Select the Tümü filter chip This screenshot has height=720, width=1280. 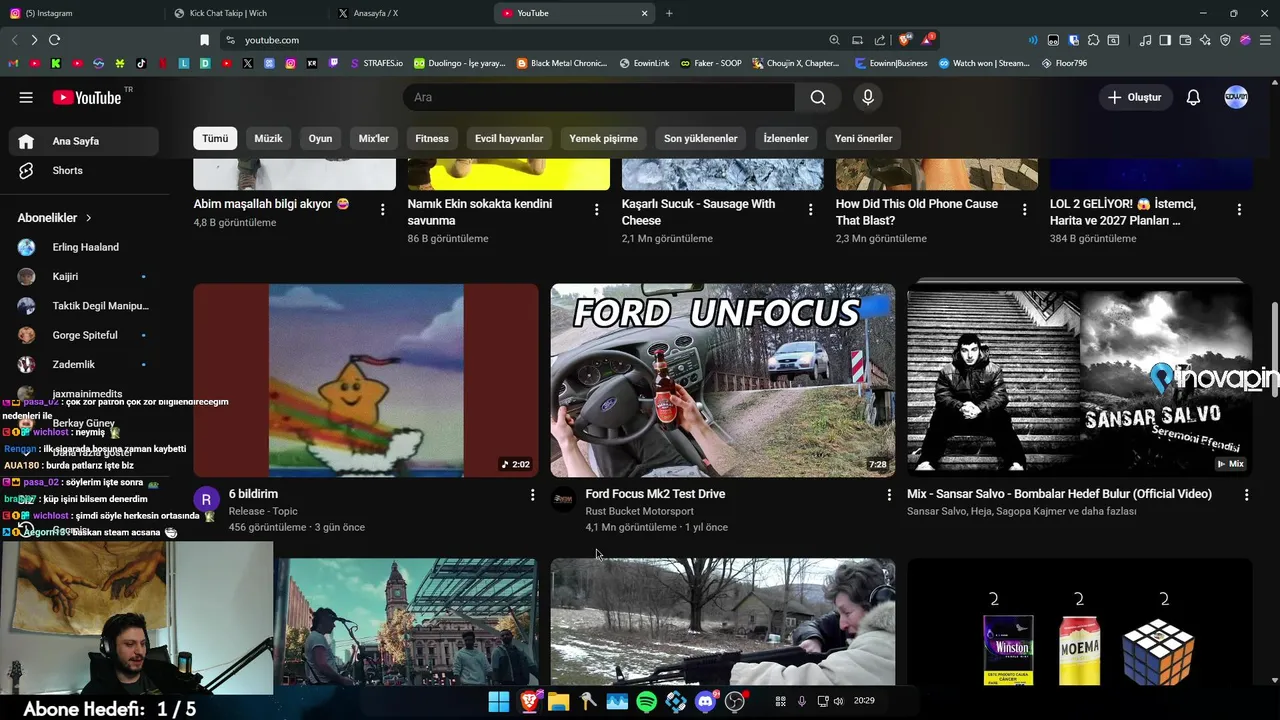coord(215,138)
